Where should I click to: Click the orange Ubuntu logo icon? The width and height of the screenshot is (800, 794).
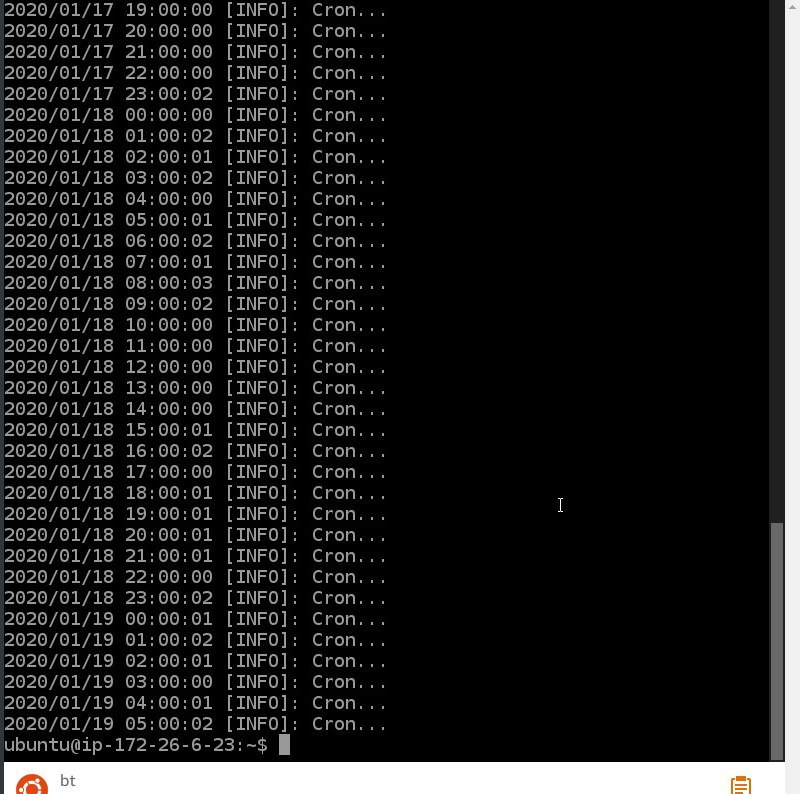tap(32, 785)
